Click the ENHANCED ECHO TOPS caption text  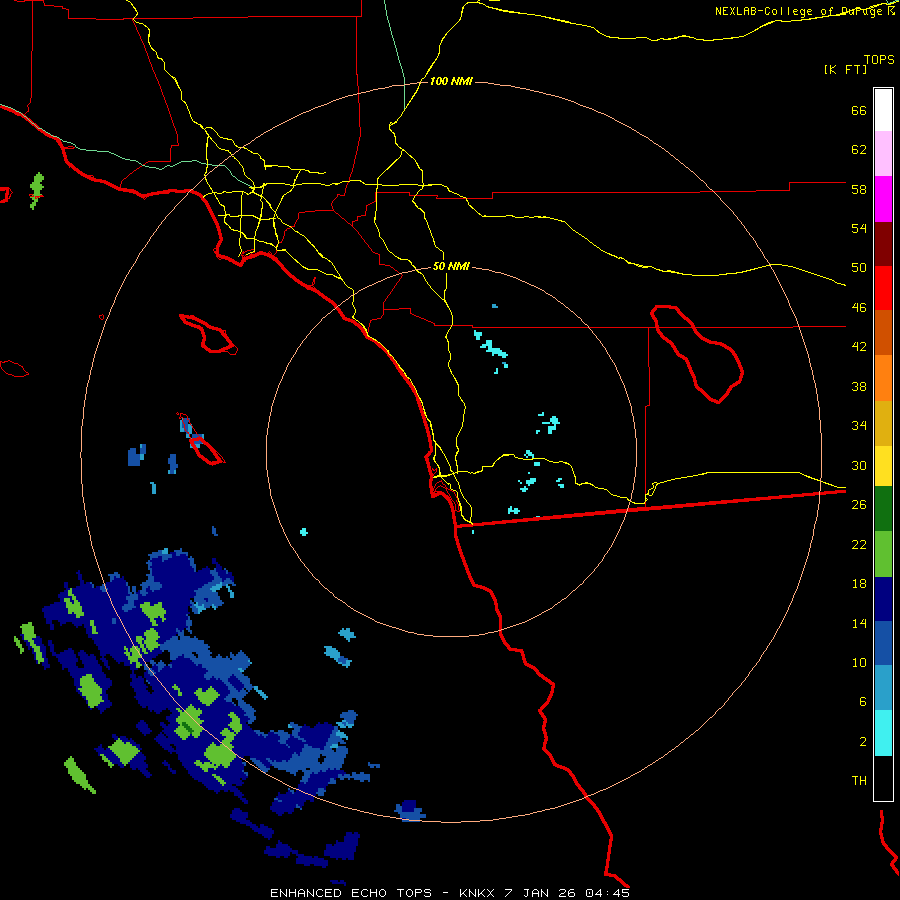351,893
